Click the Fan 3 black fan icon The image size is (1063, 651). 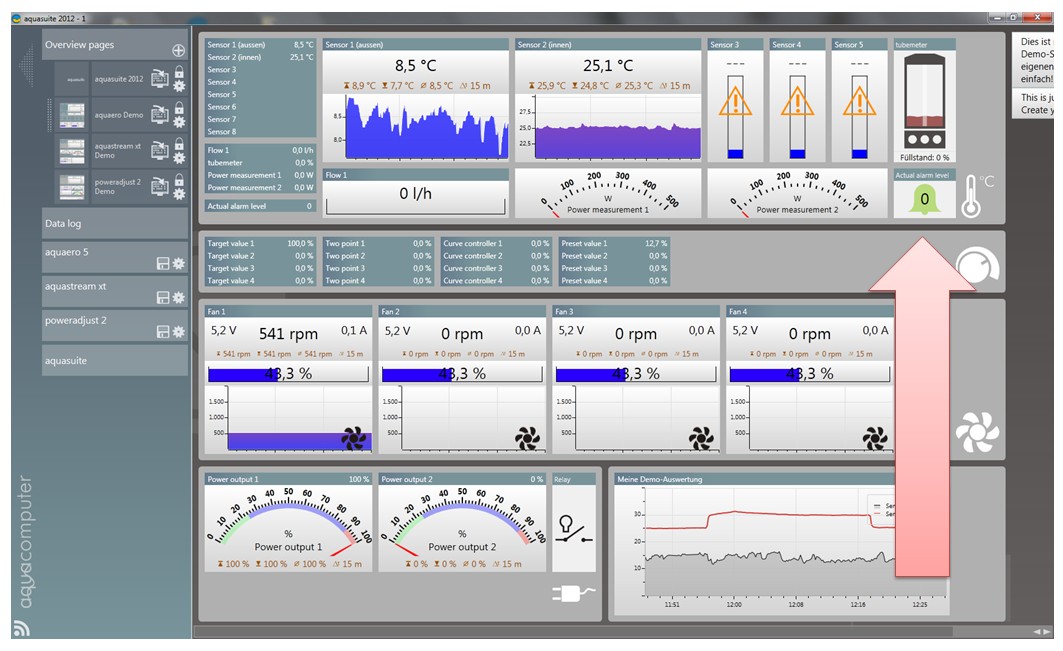(701, 438)
